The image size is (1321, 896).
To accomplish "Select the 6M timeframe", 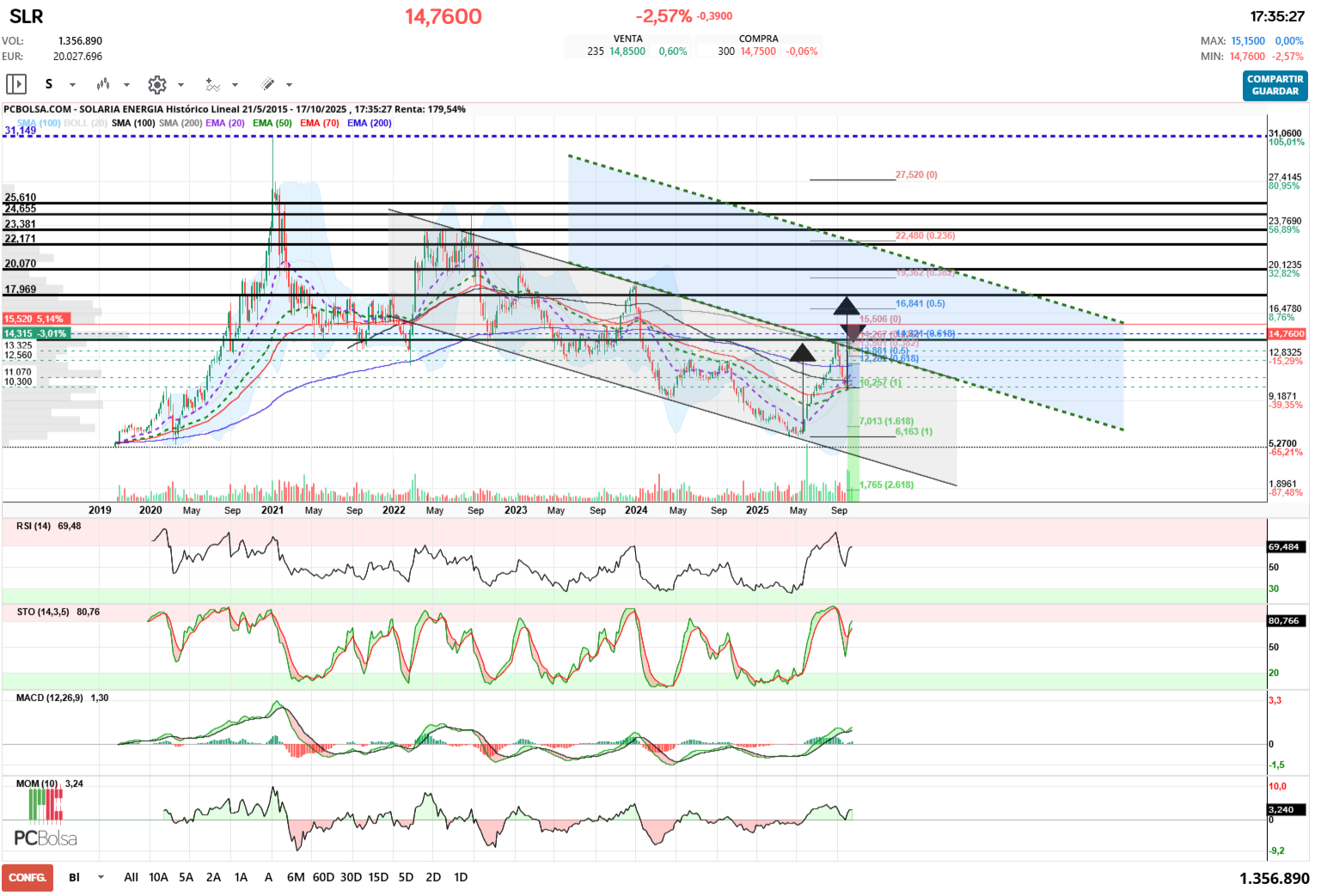I will (296, 877).
